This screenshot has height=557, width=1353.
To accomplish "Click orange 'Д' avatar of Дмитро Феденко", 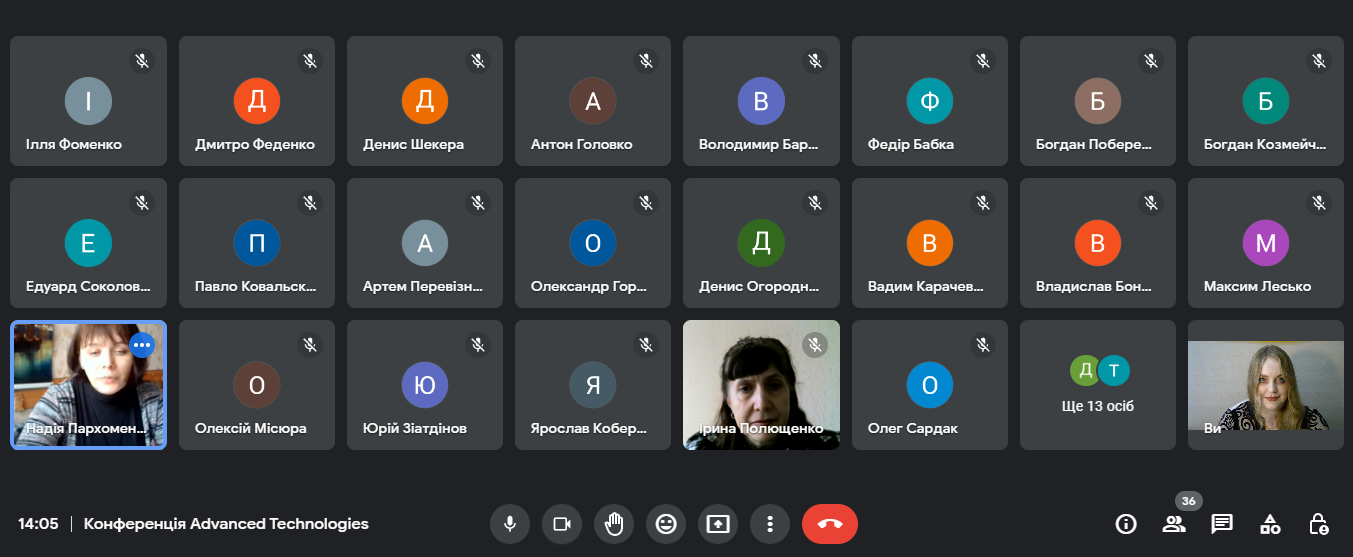I will click(x=257, y=101).
